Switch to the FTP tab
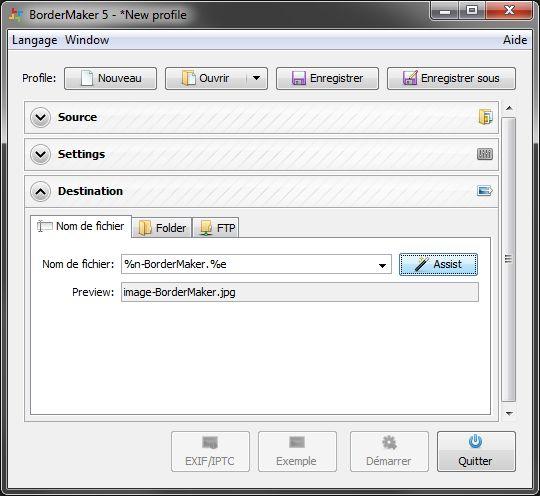Image resolution: width=540 pixels, height=496 pixels. click(216, 228)
